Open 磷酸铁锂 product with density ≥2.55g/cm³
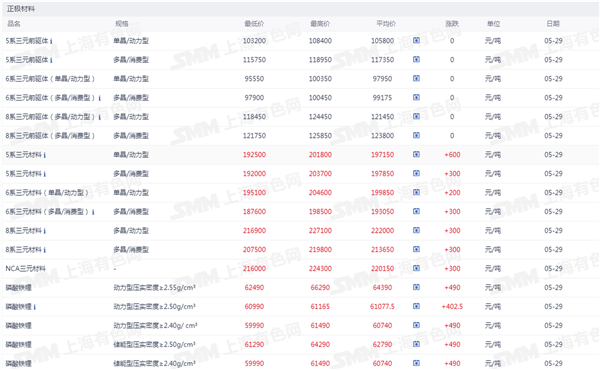The image size is (600, 370). pos(18,287)
